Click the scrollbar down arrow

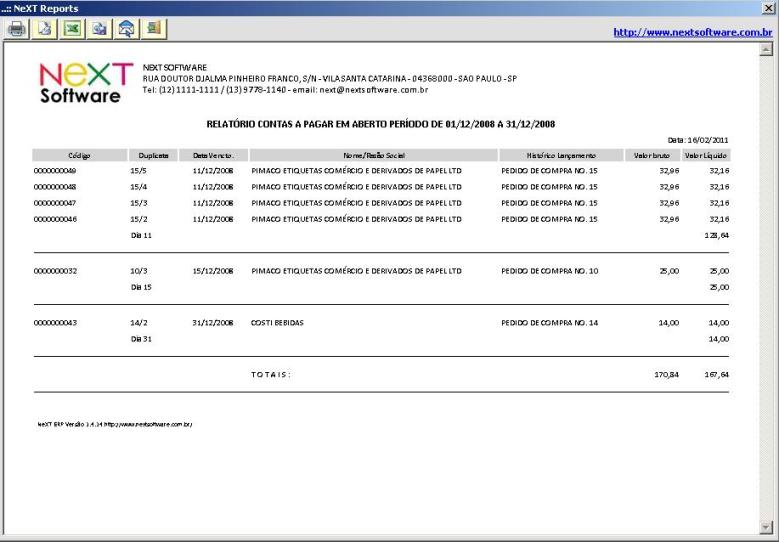(766, 527)
